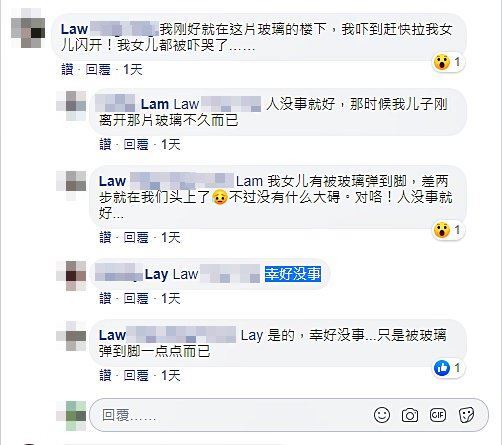Reply to the Lay comment 幸好没事
Image resolution: width=502 pixels, height=445 pixels.
[x=136, y=298]
